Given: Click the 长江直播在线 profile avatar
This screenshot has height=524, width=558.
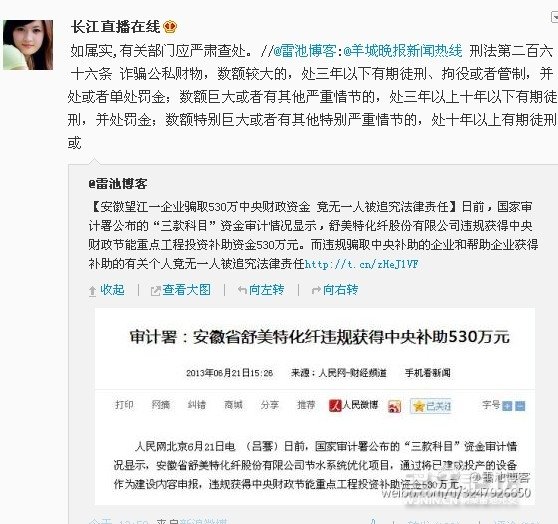Looking at the screenshot, I should tap(28, 45).
